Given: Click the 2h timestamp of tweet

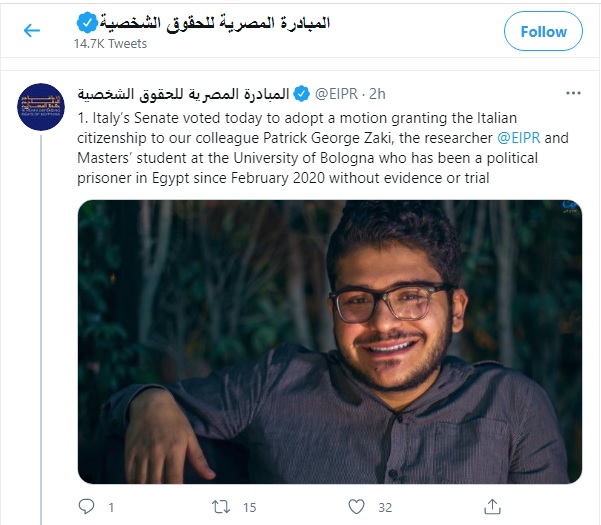Looking at the screenshot, I should click(377, 94).
